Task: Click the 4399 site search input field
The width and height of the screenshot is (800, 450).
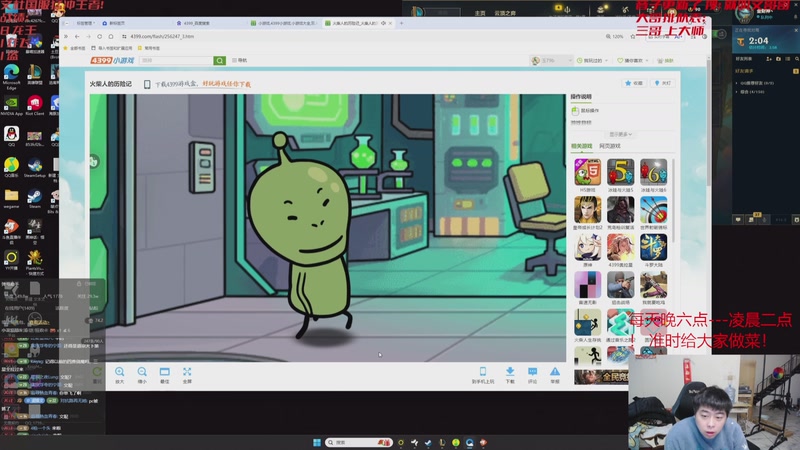Action: point(176,60)
